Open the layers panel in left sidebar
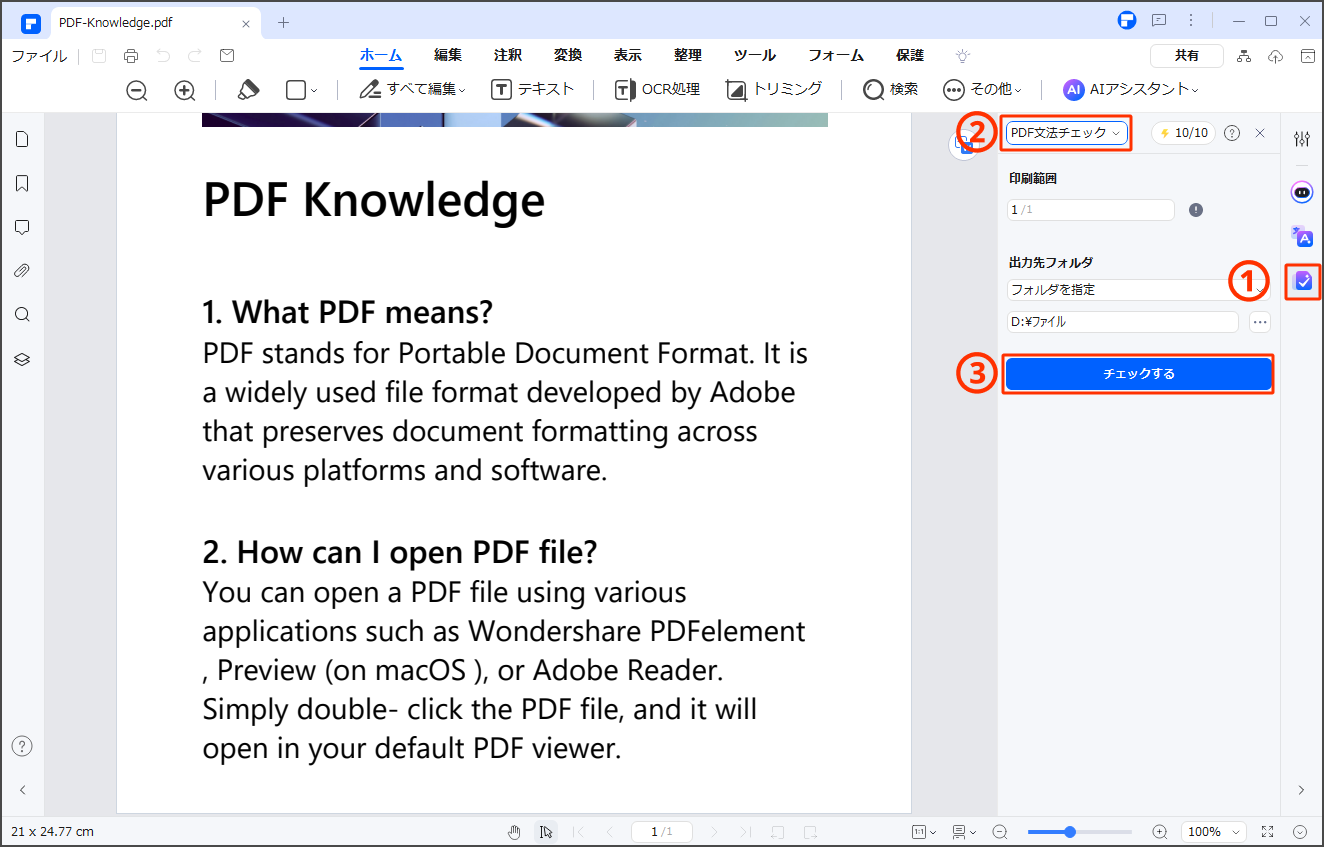Screen dimensions: 1324x847 [x=22, y=359]
